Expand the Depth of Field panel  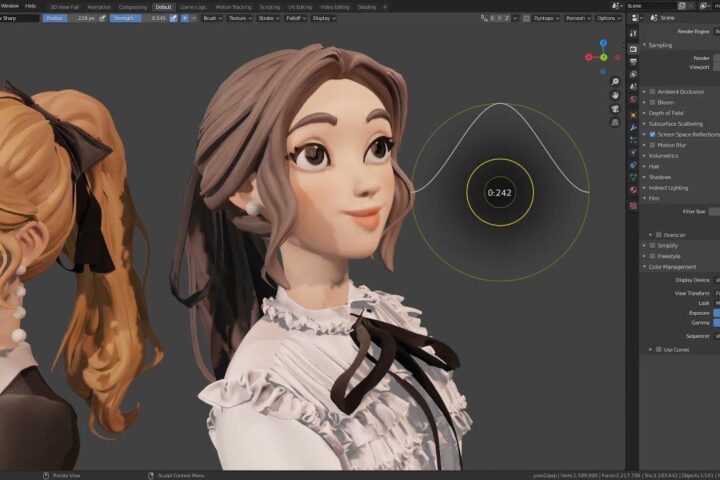click(664, 113)
